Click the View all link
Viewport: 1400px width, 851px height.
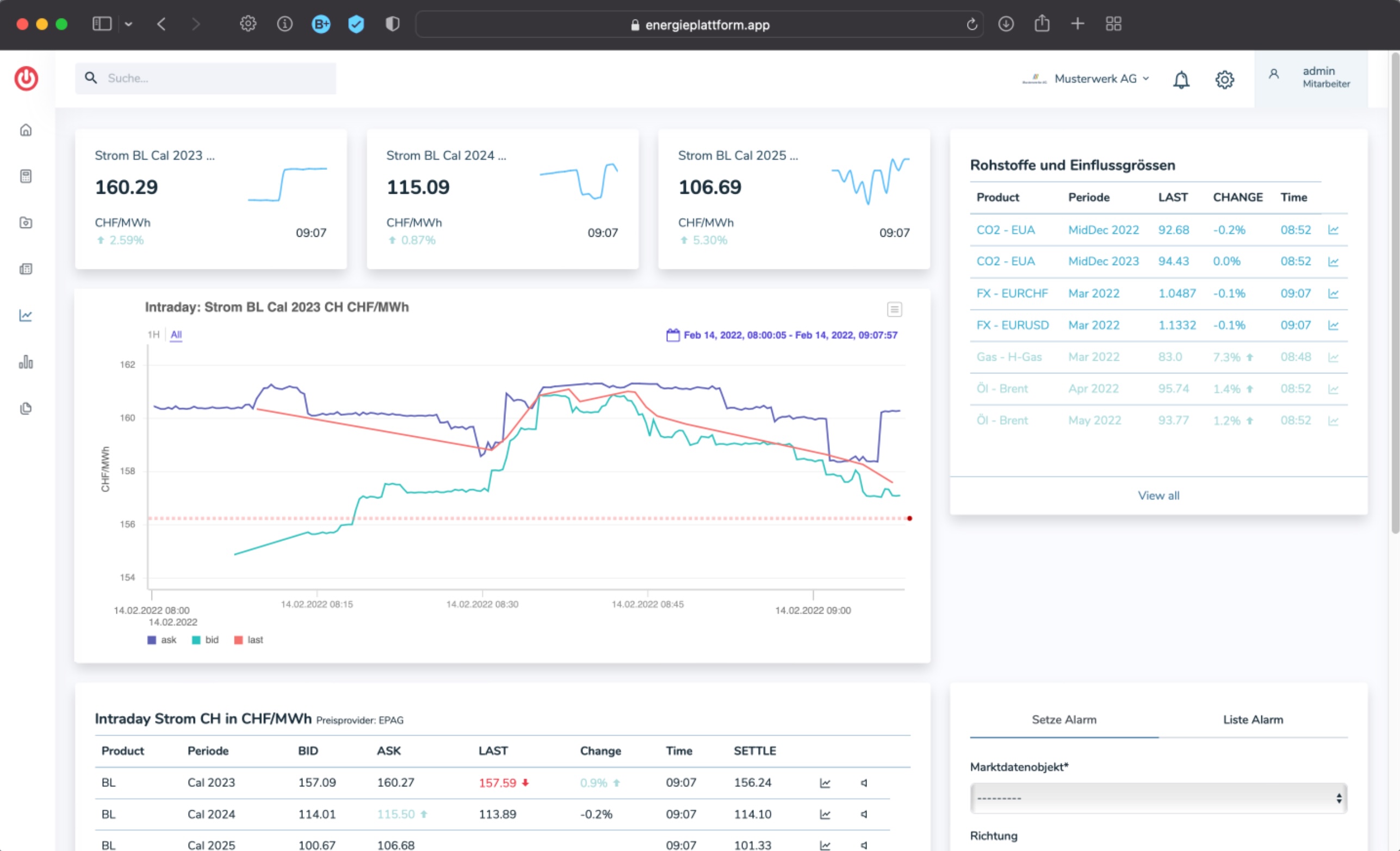[x=1159, y=496]
